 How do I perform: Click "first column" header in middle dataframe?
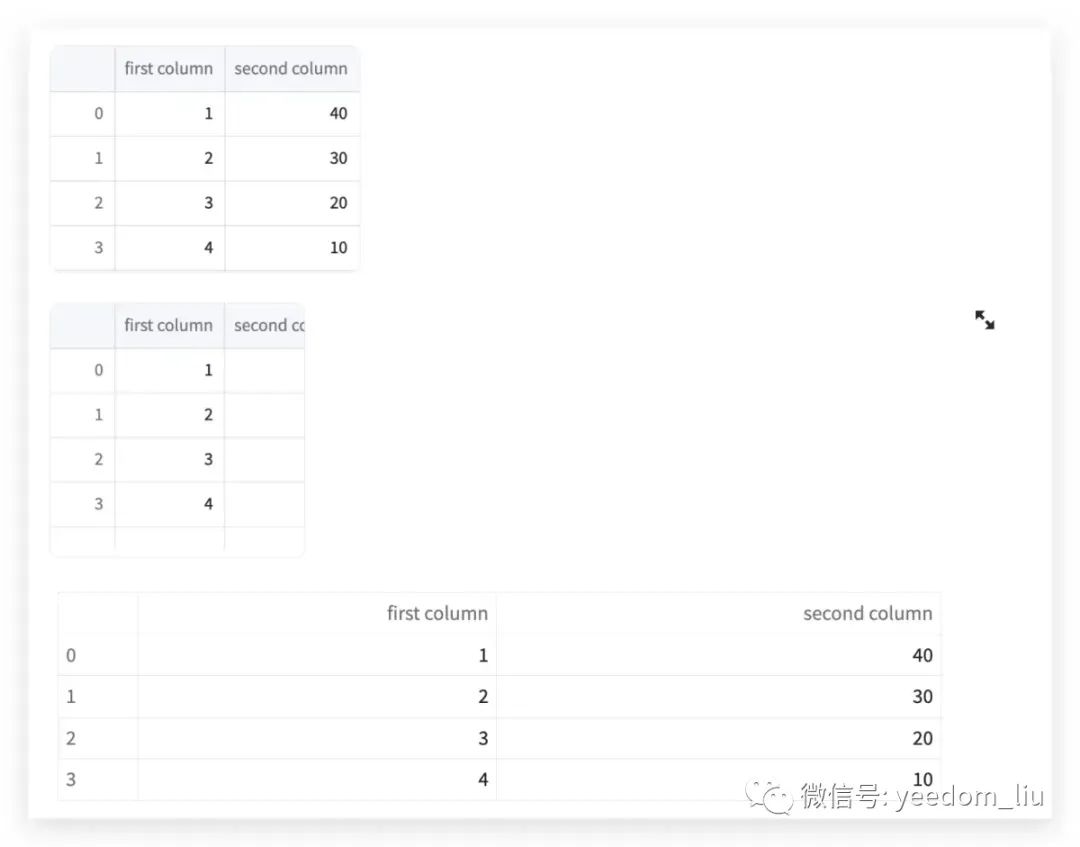point(169,325)
